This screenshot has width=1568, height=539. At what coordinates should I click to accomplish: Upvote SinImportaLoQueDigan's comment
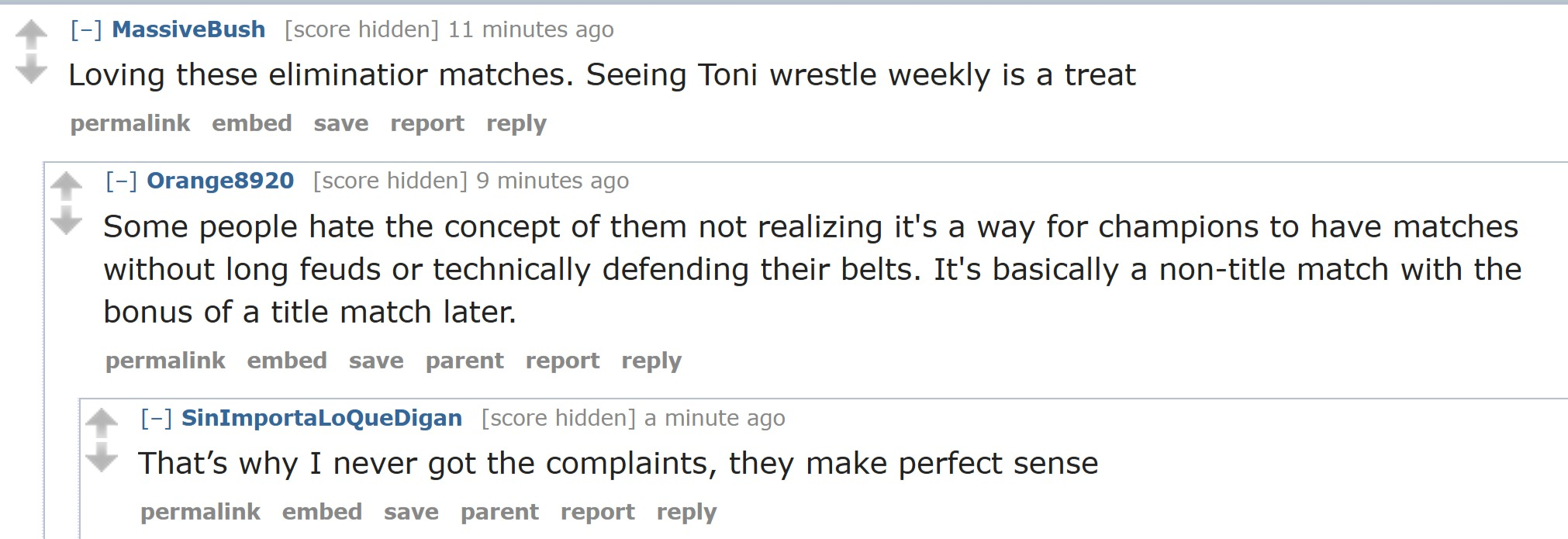pyautogui.click(x=101, y=422)
